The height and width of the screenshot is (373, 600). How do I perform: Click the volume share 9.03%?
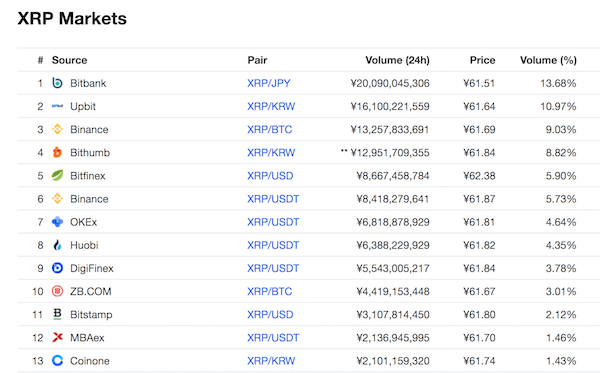(561, 130)
